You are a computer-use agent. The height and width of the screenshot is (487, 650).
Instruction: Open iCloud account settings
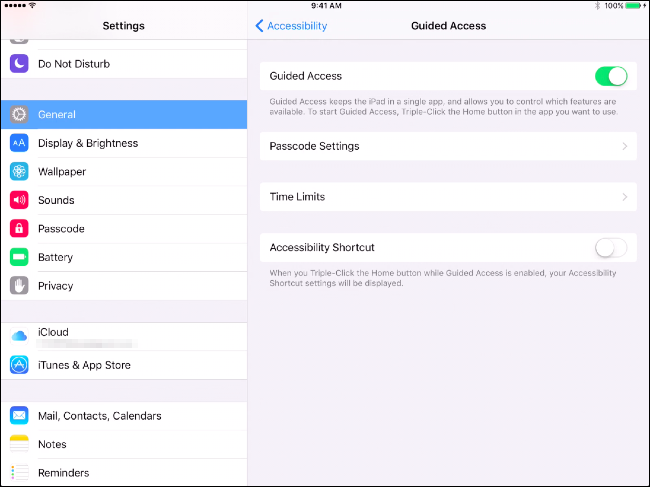pos(124,337)
